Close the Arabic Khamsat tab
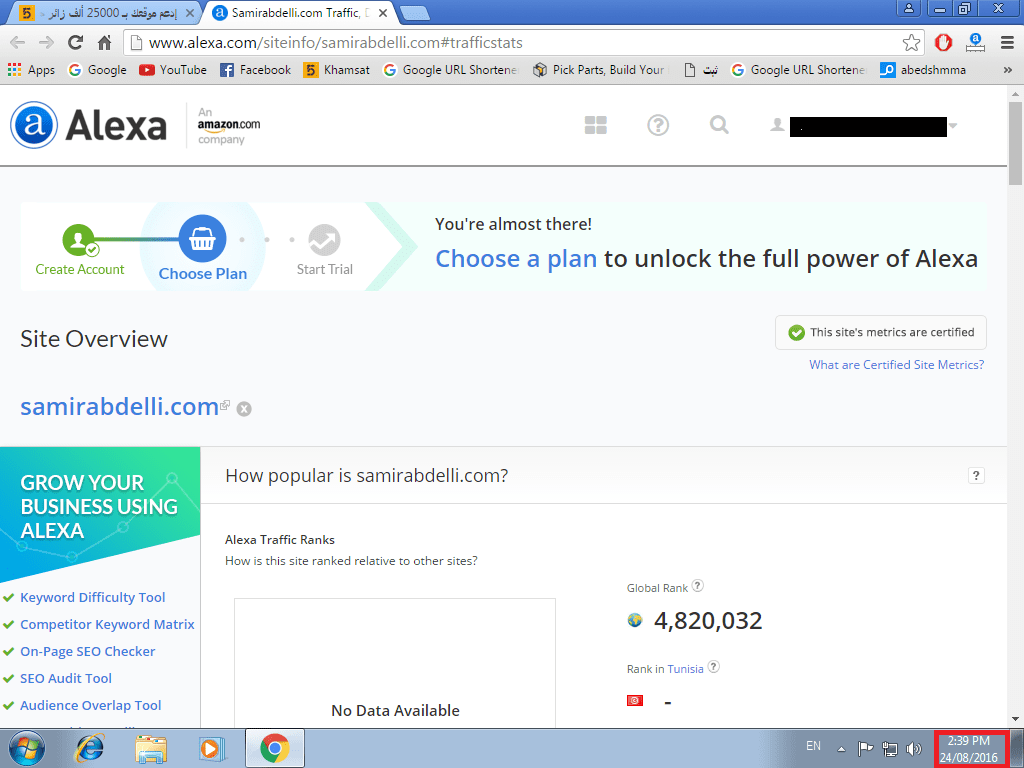Image resolution: width=1024 pixels, height=768 pixels. point(189,13)
